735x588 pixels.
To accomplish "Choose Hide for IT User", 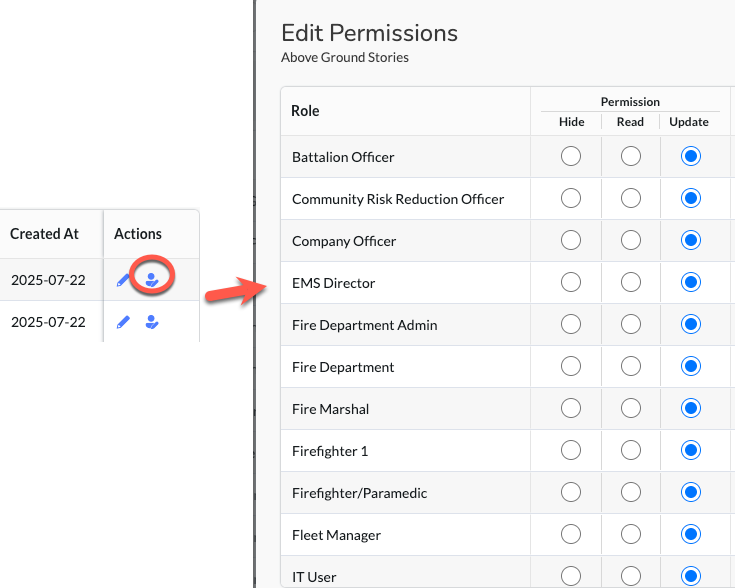I will click(570, 576).
